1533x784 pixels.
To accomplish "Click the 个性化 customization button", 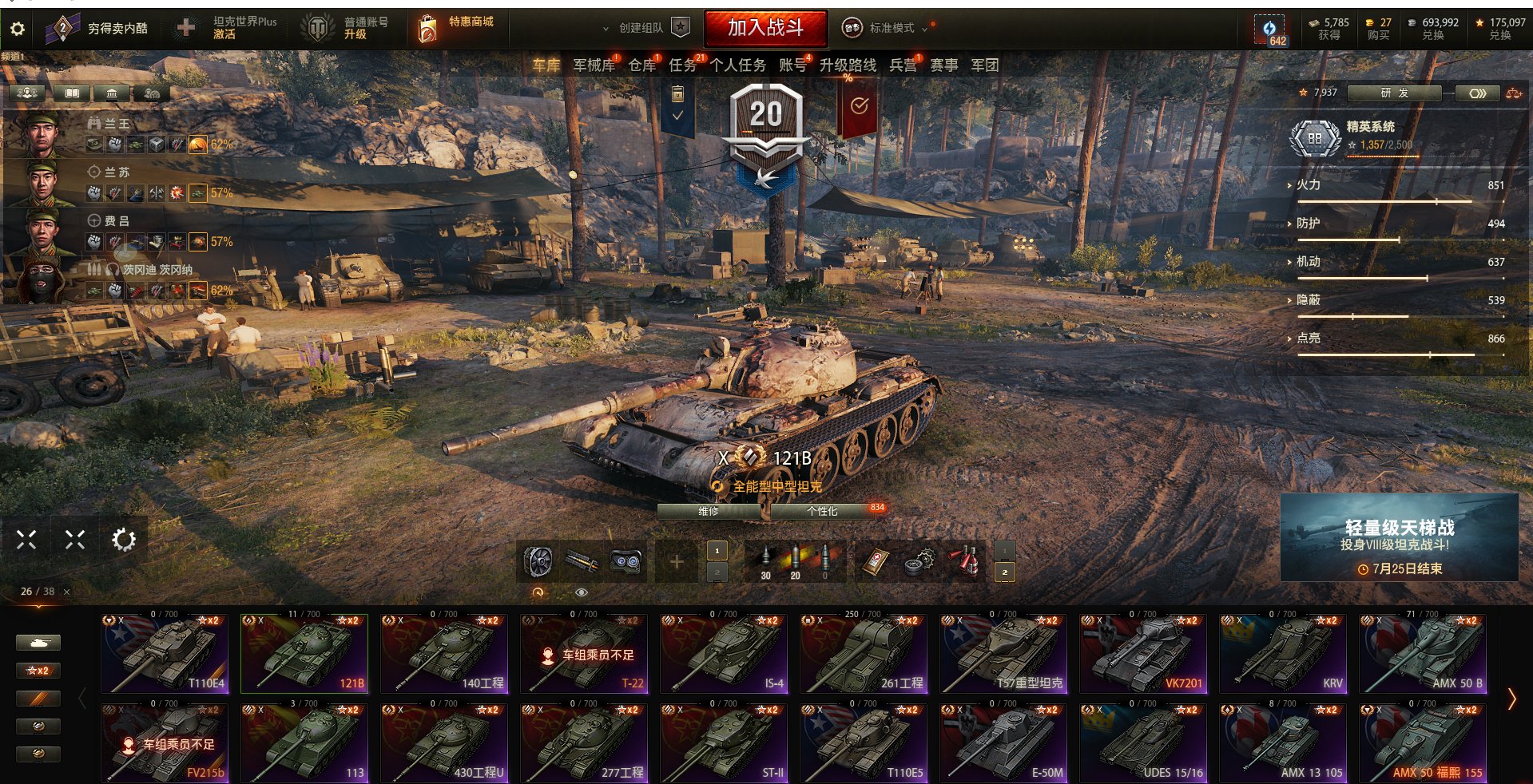I will coord(823,511).
